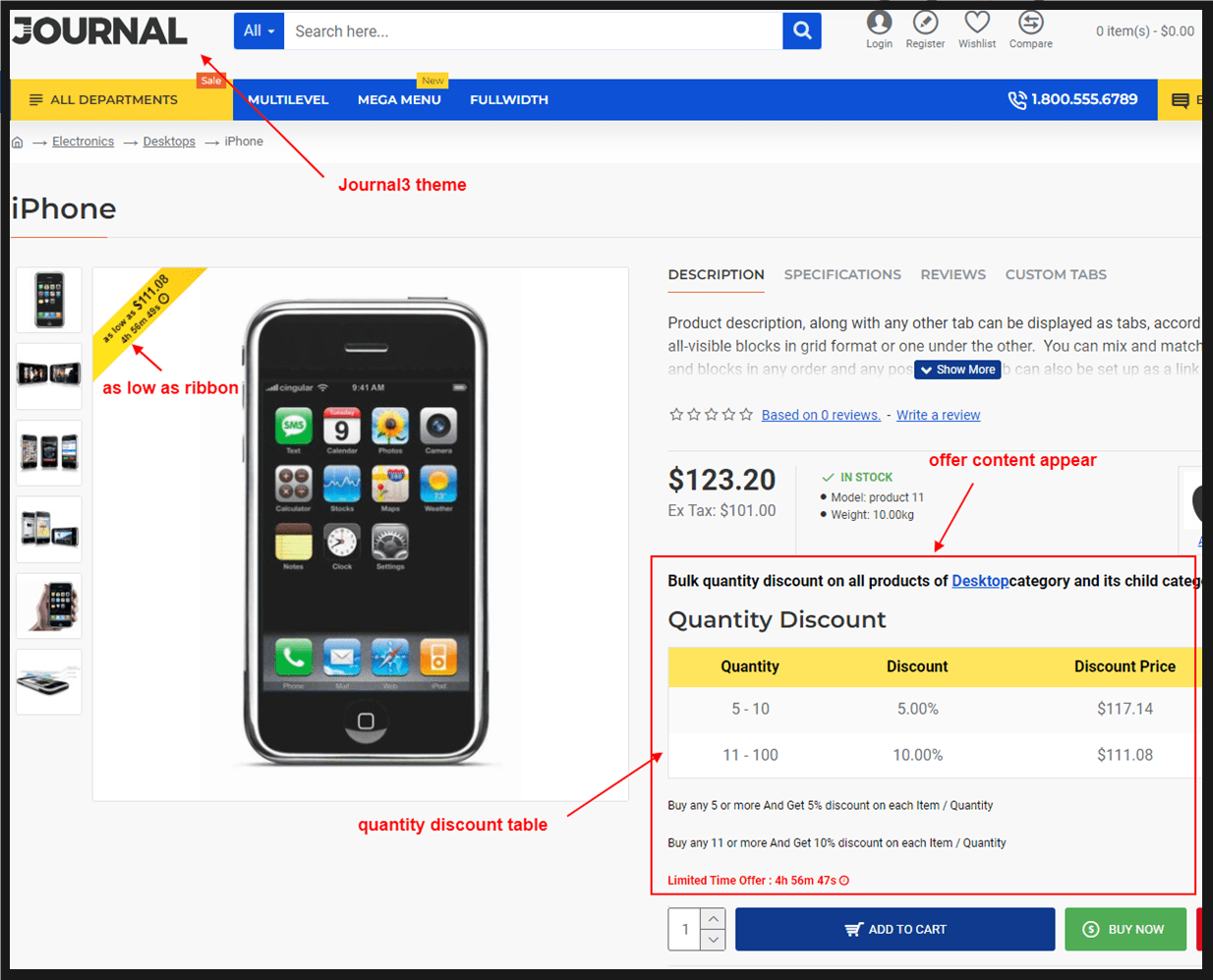1213x980 pixels.
Task: Click the Compare arrows icon
Action: [1030, 23]
